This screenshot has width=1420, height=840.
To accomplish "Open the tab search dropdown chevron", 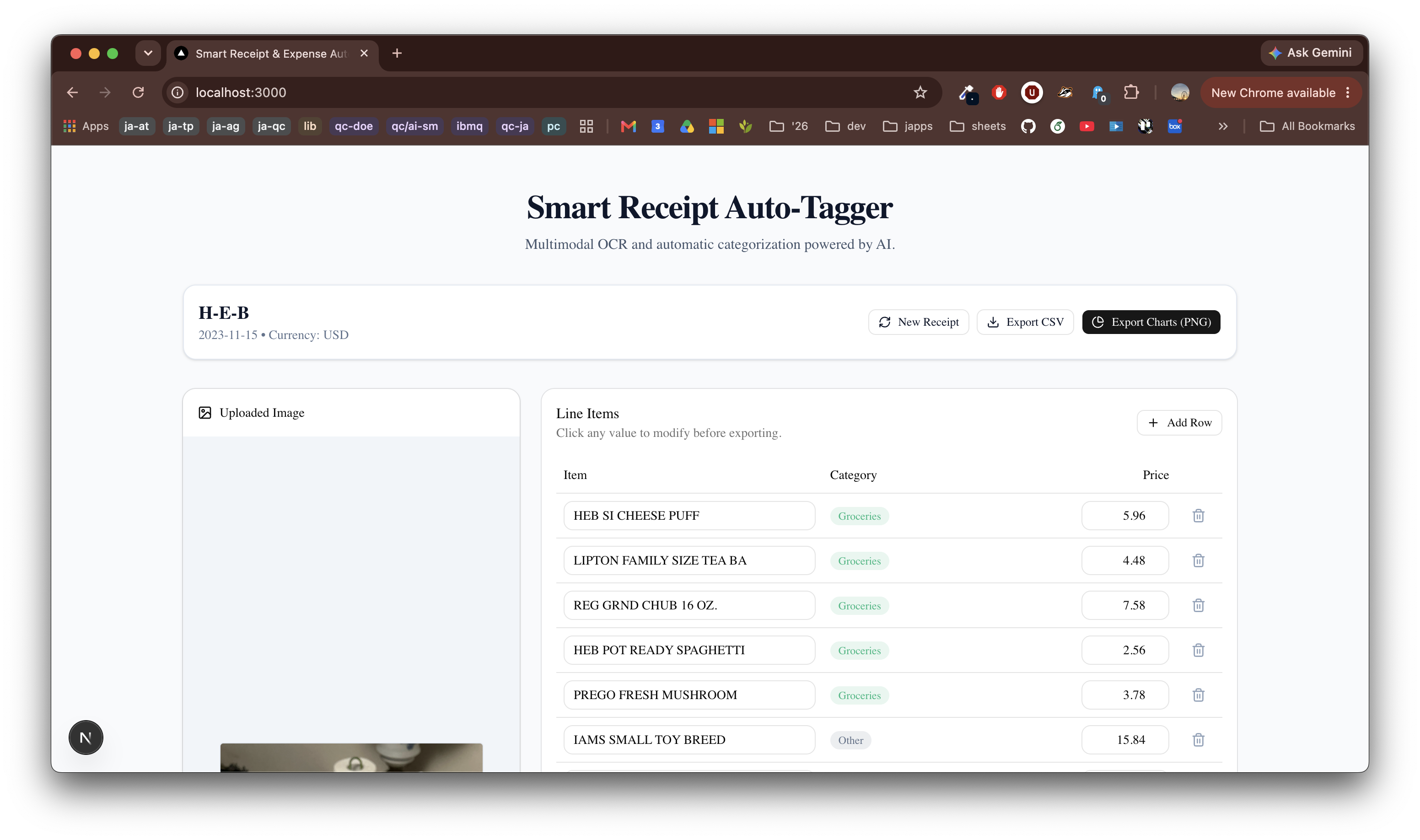I will 148,53.
